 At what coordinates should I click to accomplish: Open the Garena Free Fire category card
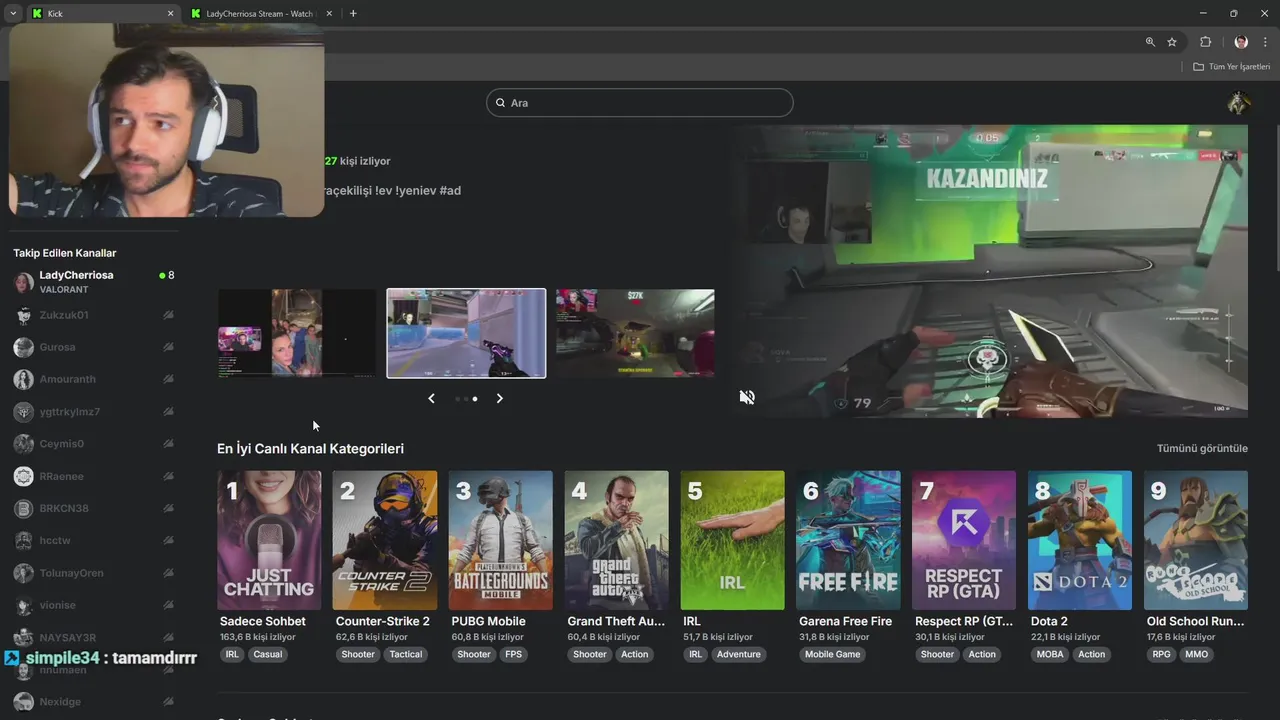pos(849,540)
